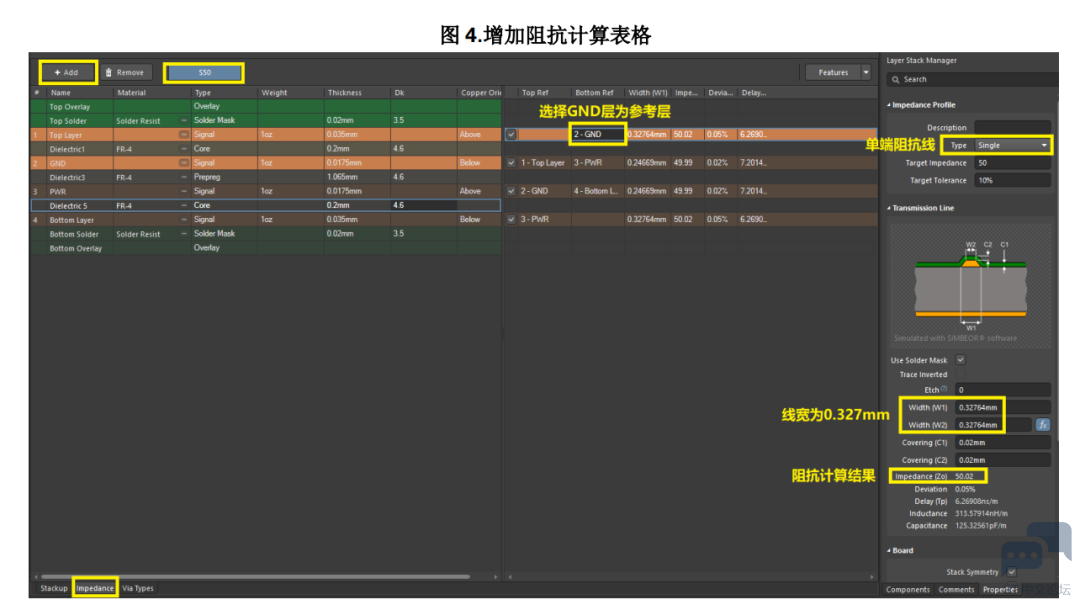Switch to the Impedance tab

tap(94, 588)
